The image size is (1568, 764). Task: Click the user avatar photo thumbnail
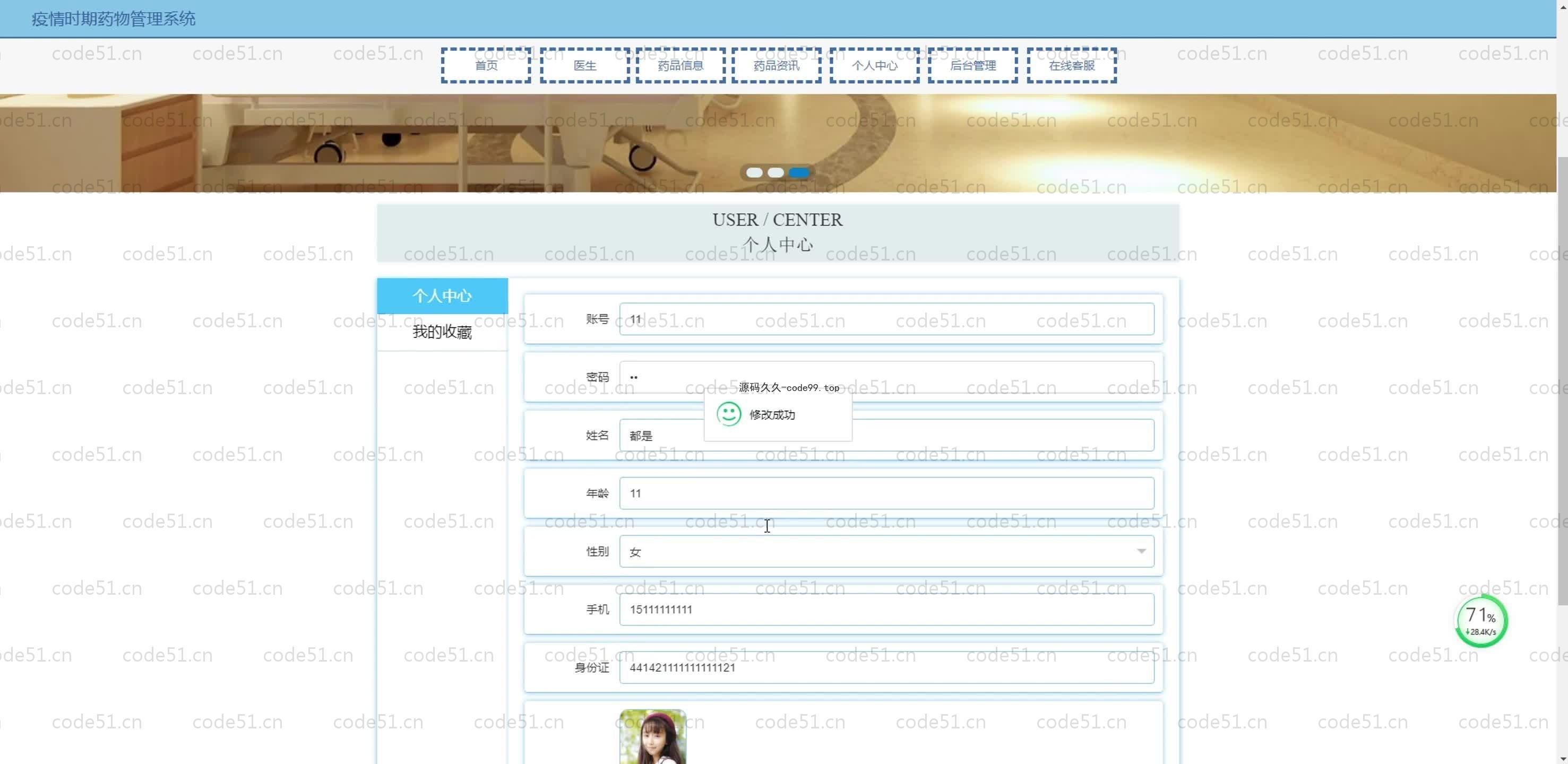pos(652,736)
